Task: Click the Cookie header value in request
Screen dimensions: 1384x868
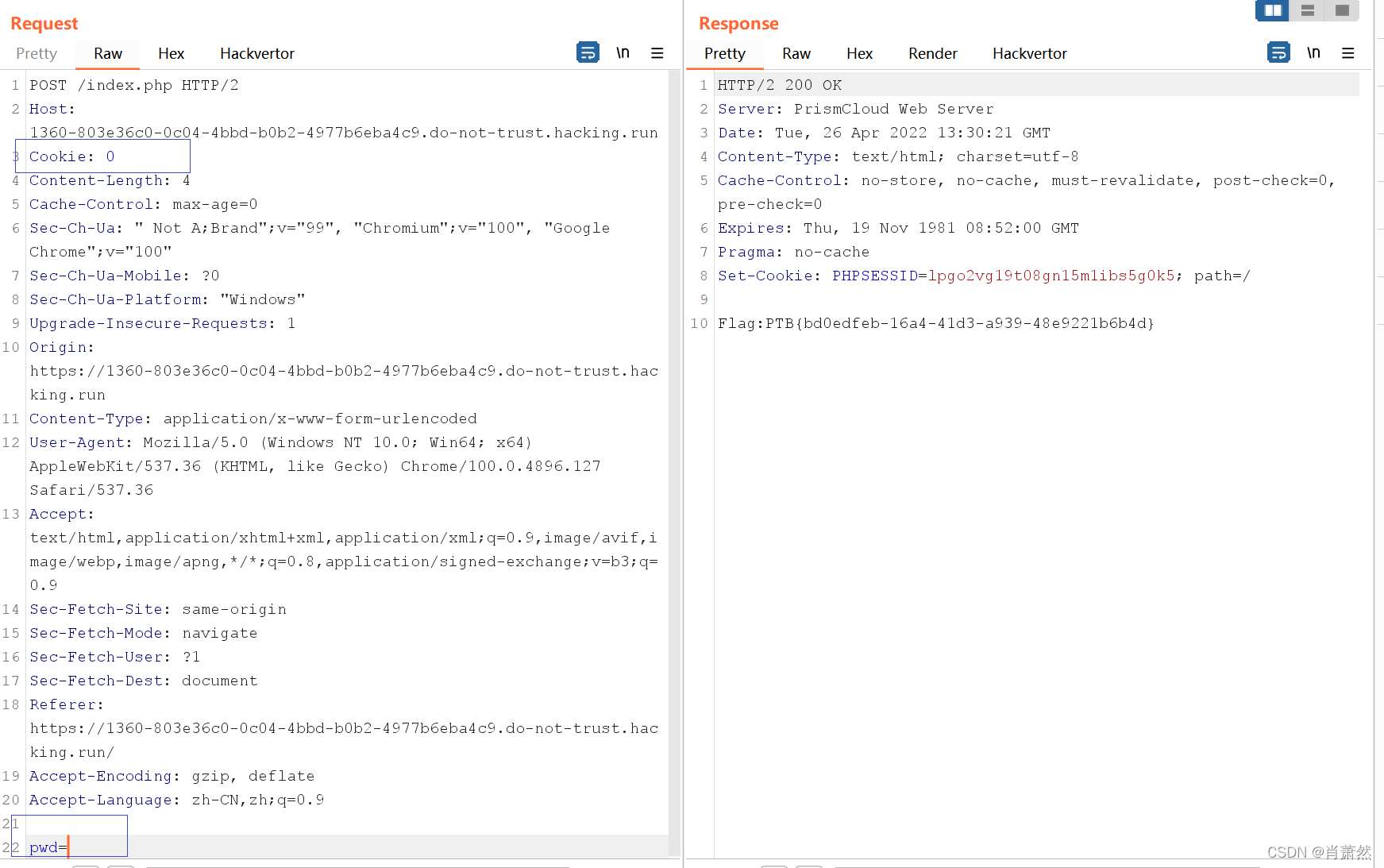Action: [110, 156]
